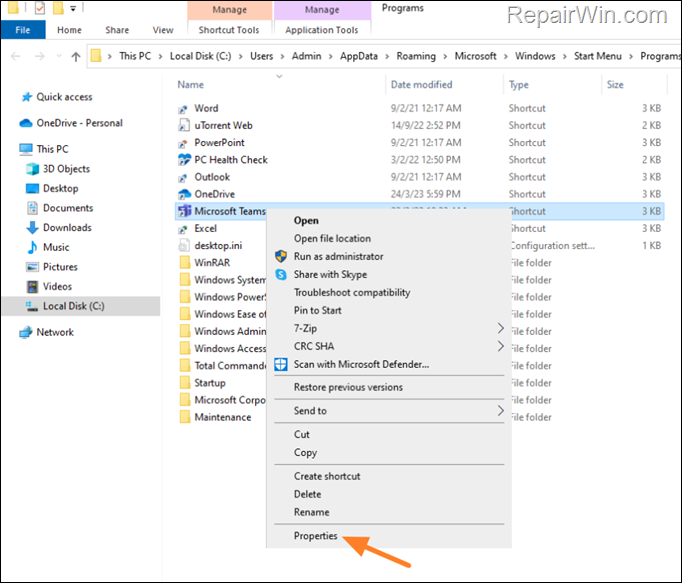Click the Microsoft Defender shield icon

coord(281,364)
